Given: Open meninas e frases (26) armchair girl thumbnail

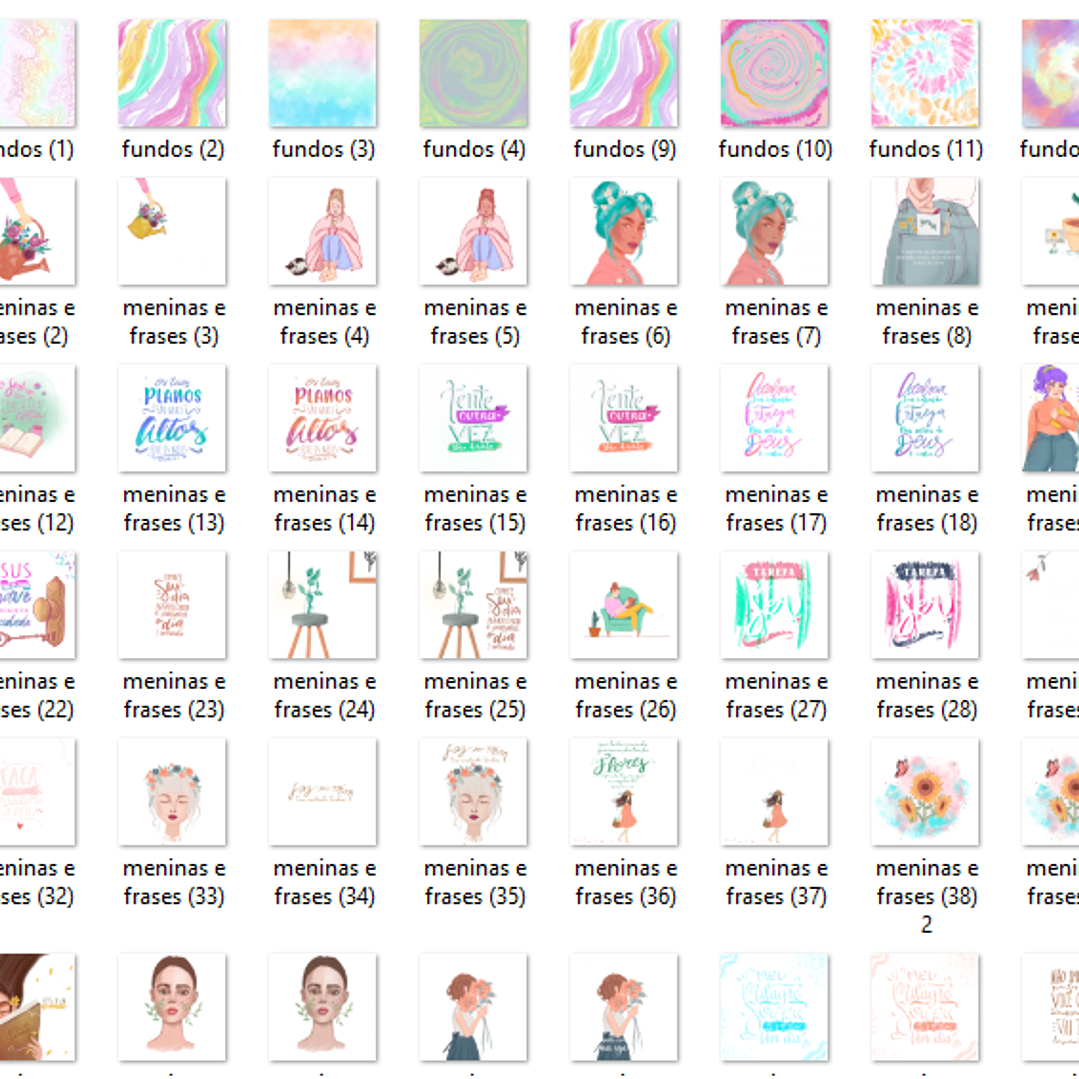Looking at the screenshot, I should tap(624, 605).
